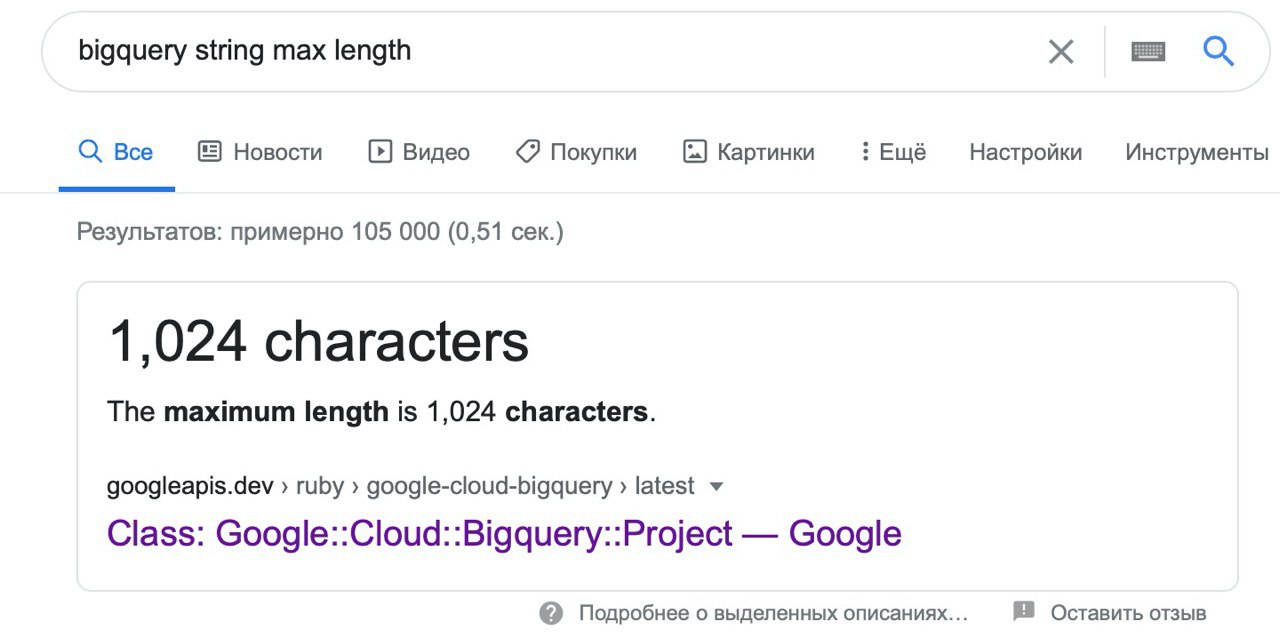Open the Инструменты search tools

pos(1197,152)
